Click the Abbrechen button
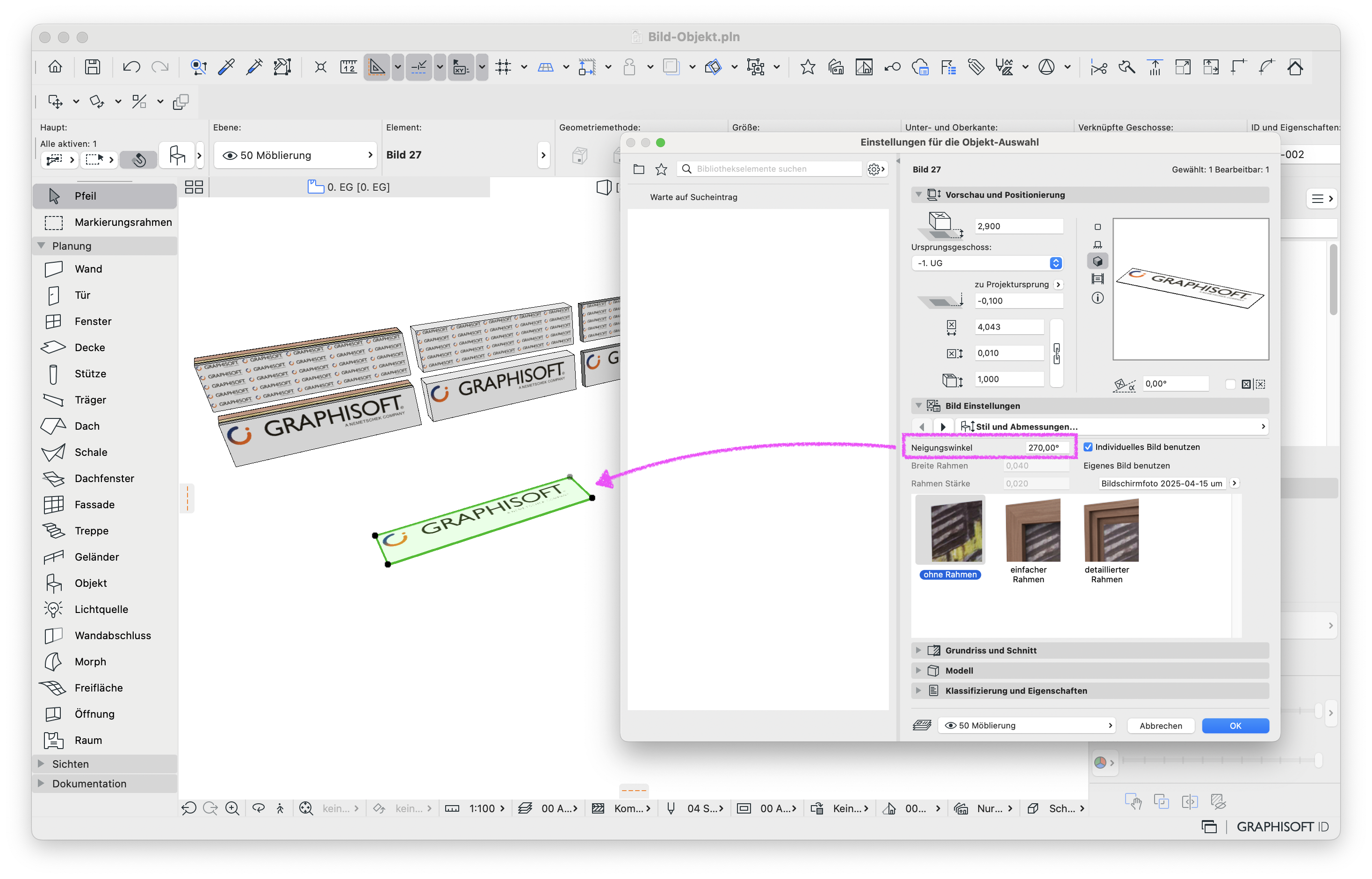The height and width of the screenshot is (879, 1372). pos(1161,726)
